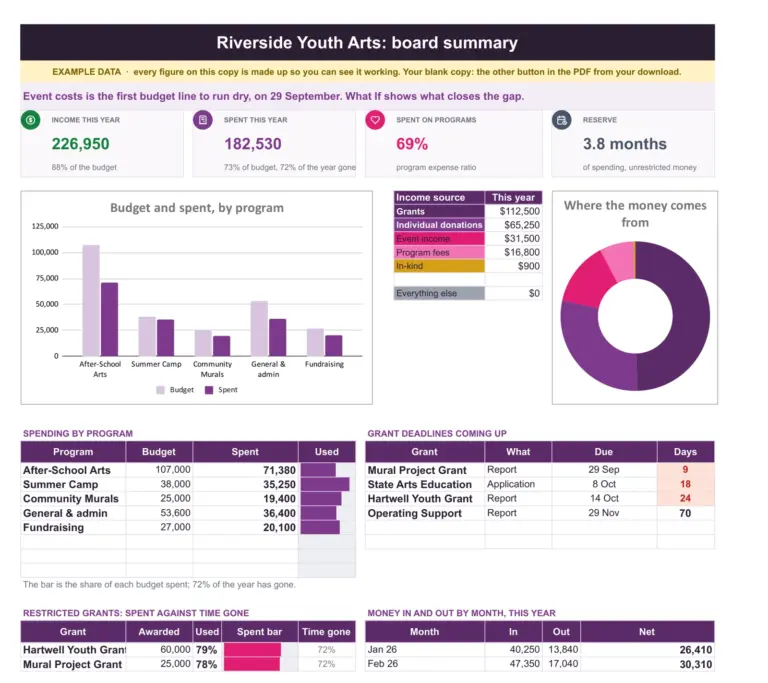
Task: Click the 9 days remaining cell
Action: pos(685,470)
